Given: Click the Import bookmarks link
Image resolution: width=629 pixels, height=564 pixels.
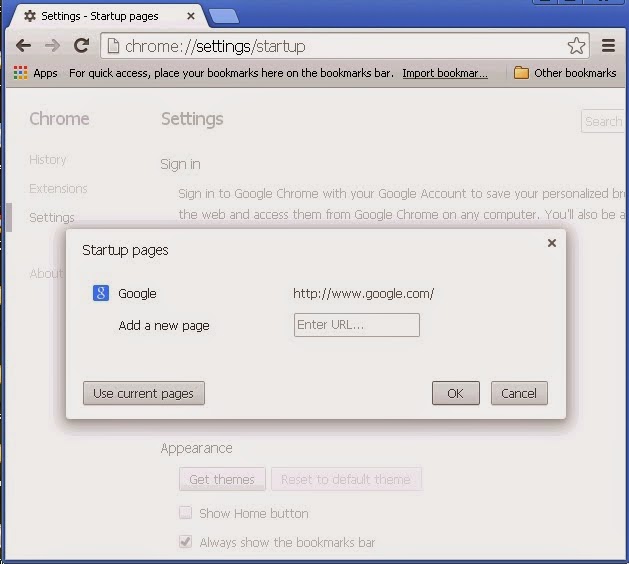Looking at the screenshot, I should point(445,73).
